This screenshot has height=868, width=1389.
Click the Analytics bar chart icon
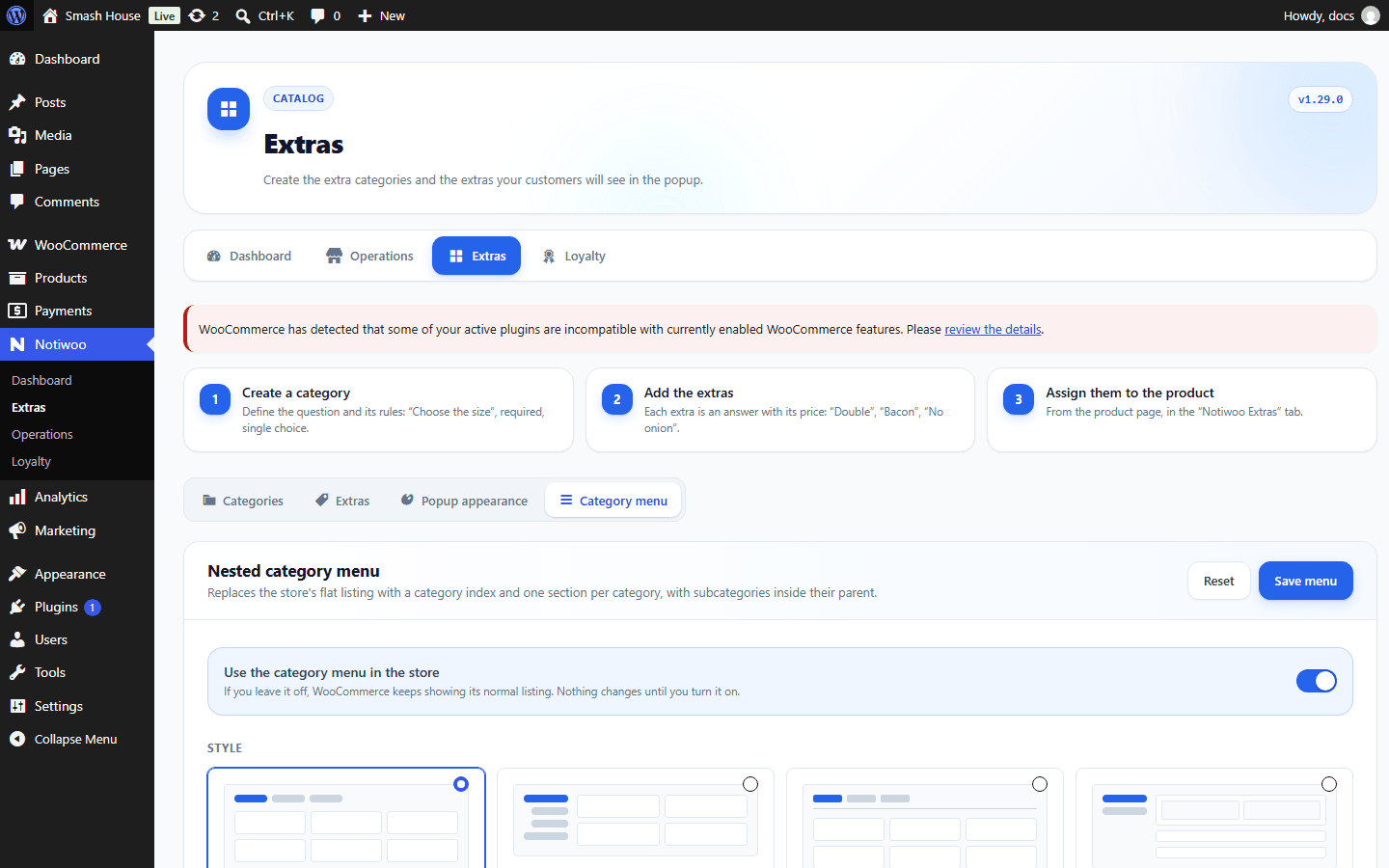17,497
